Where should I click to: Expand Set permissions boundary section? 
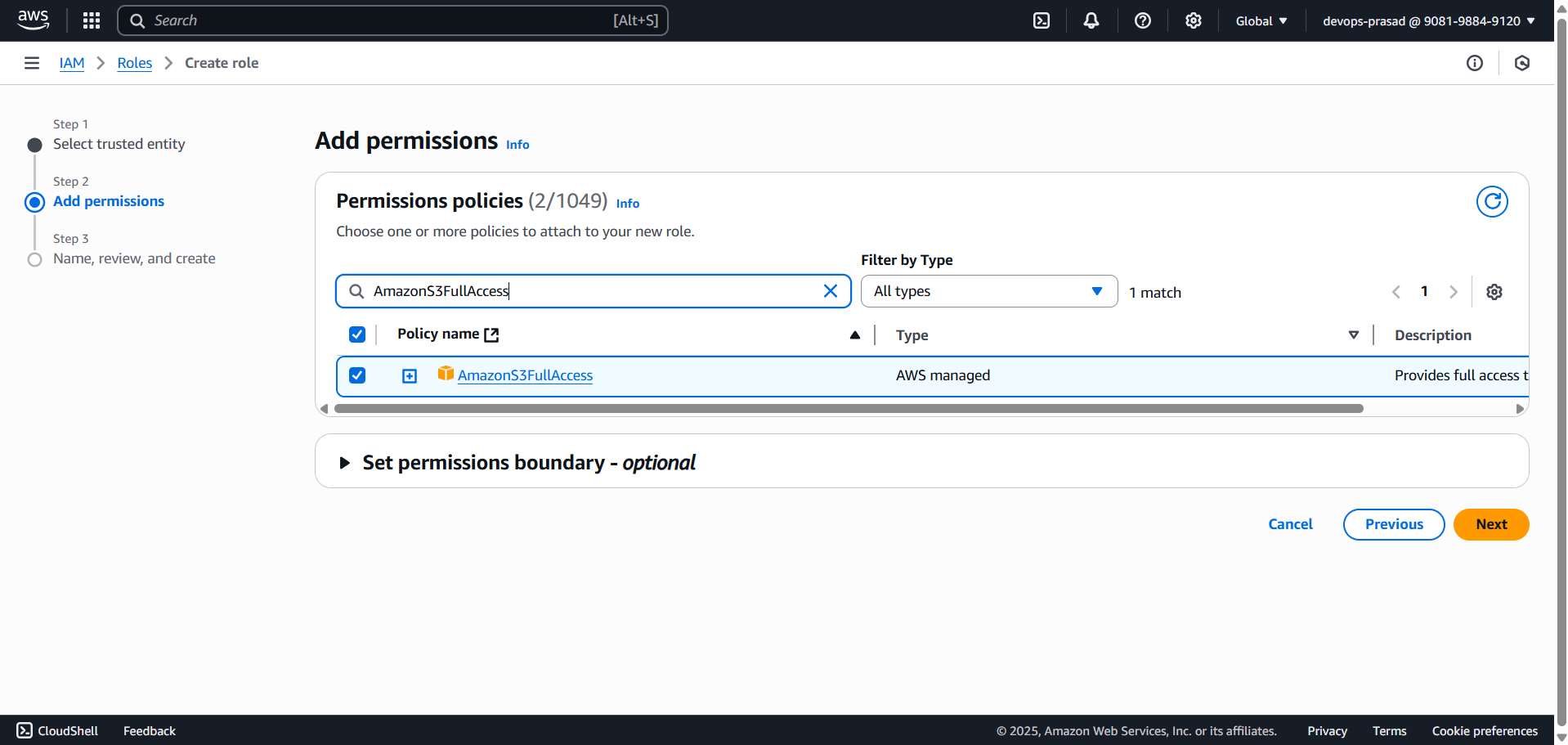pos(344,462)
